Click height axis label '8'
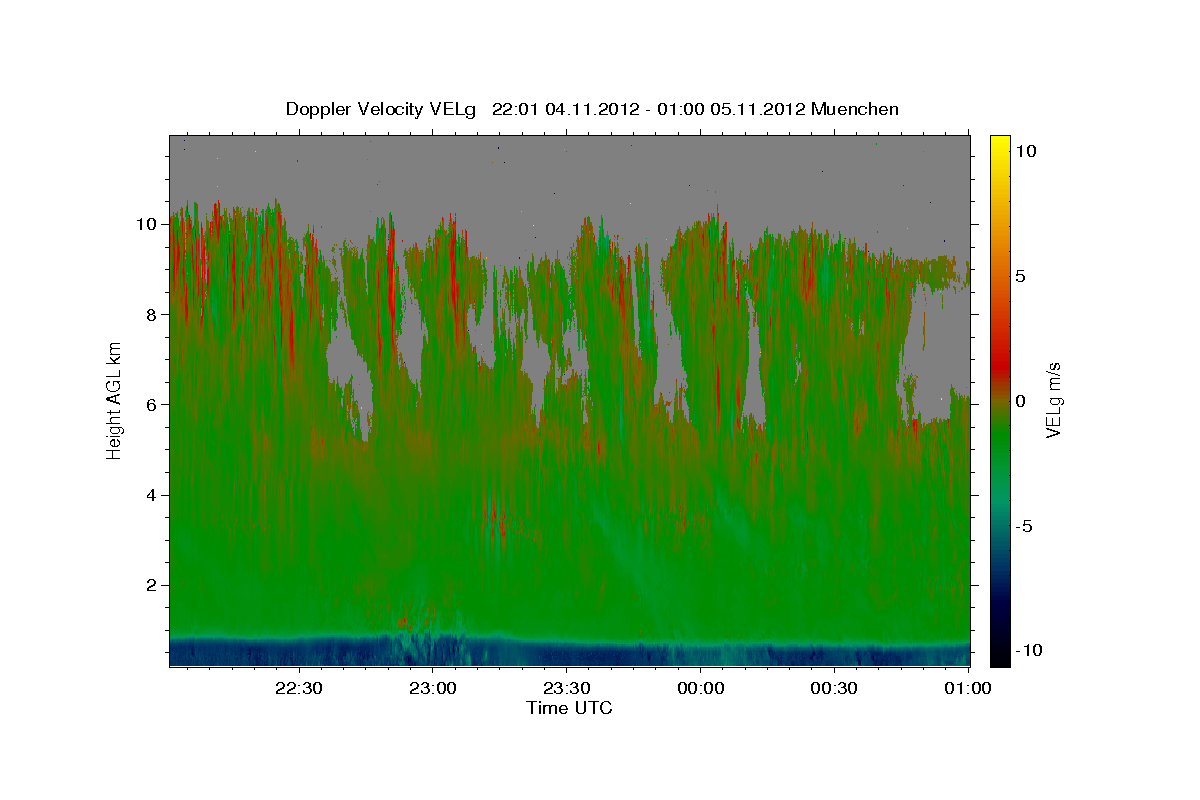 click(152, 314)
